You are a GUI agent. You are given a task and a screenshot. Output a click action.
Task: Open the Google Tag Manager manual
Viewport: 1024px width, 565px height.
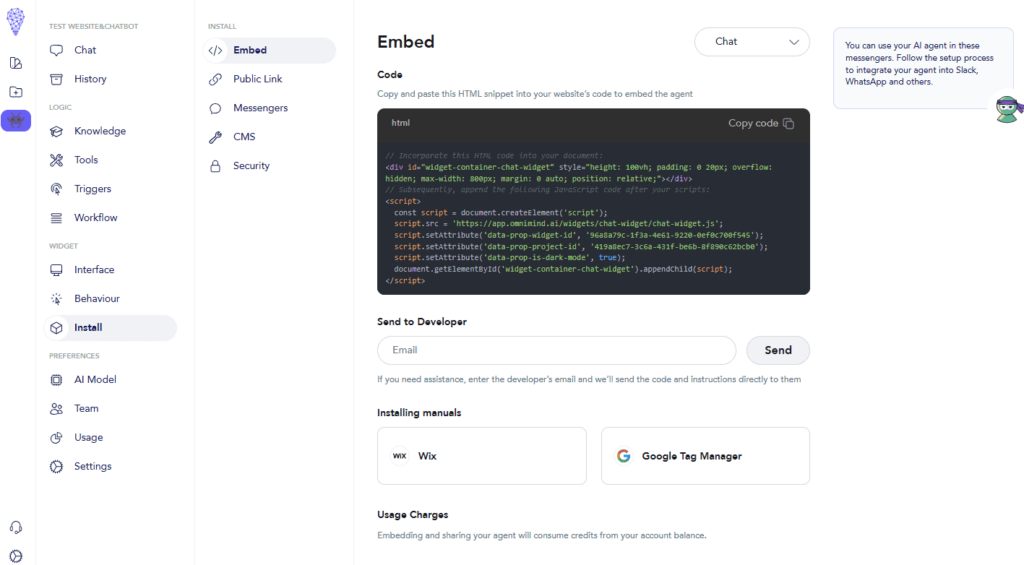point(705,456)
